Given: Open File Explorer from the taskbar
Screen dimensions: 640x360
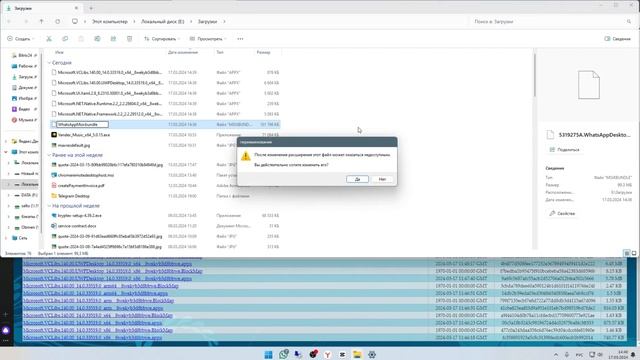Looking at the screenshot, I should 357,354.
